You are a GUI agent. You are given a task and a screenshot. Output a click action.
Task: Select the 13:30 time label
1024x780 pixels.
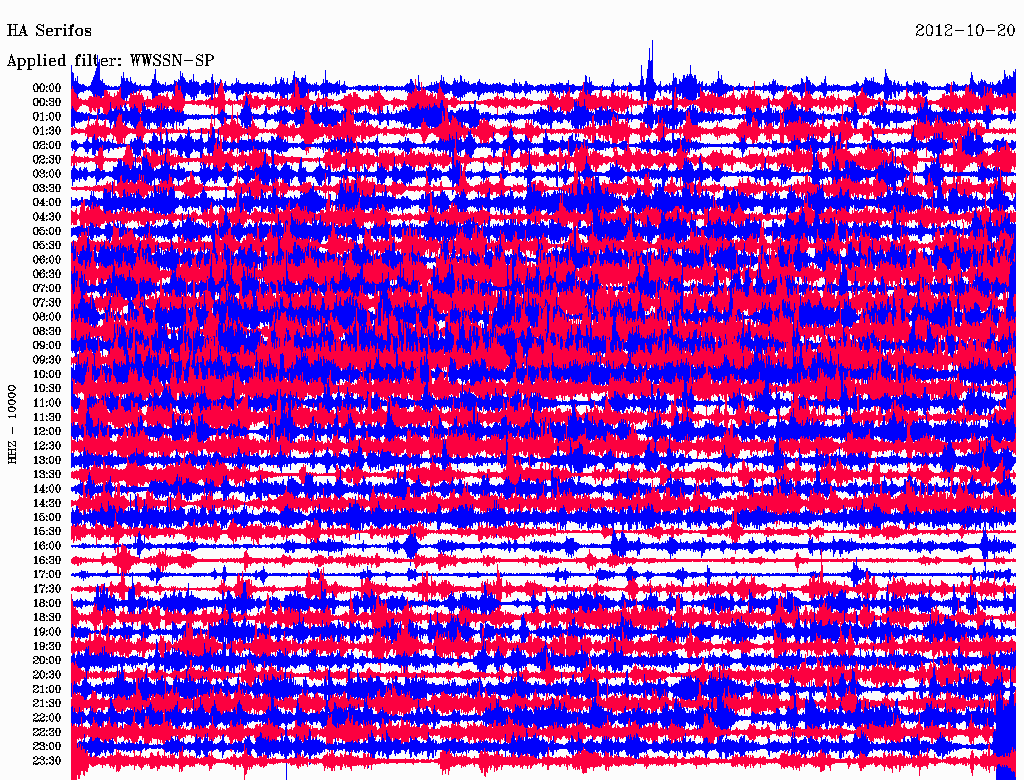(47, 474)
